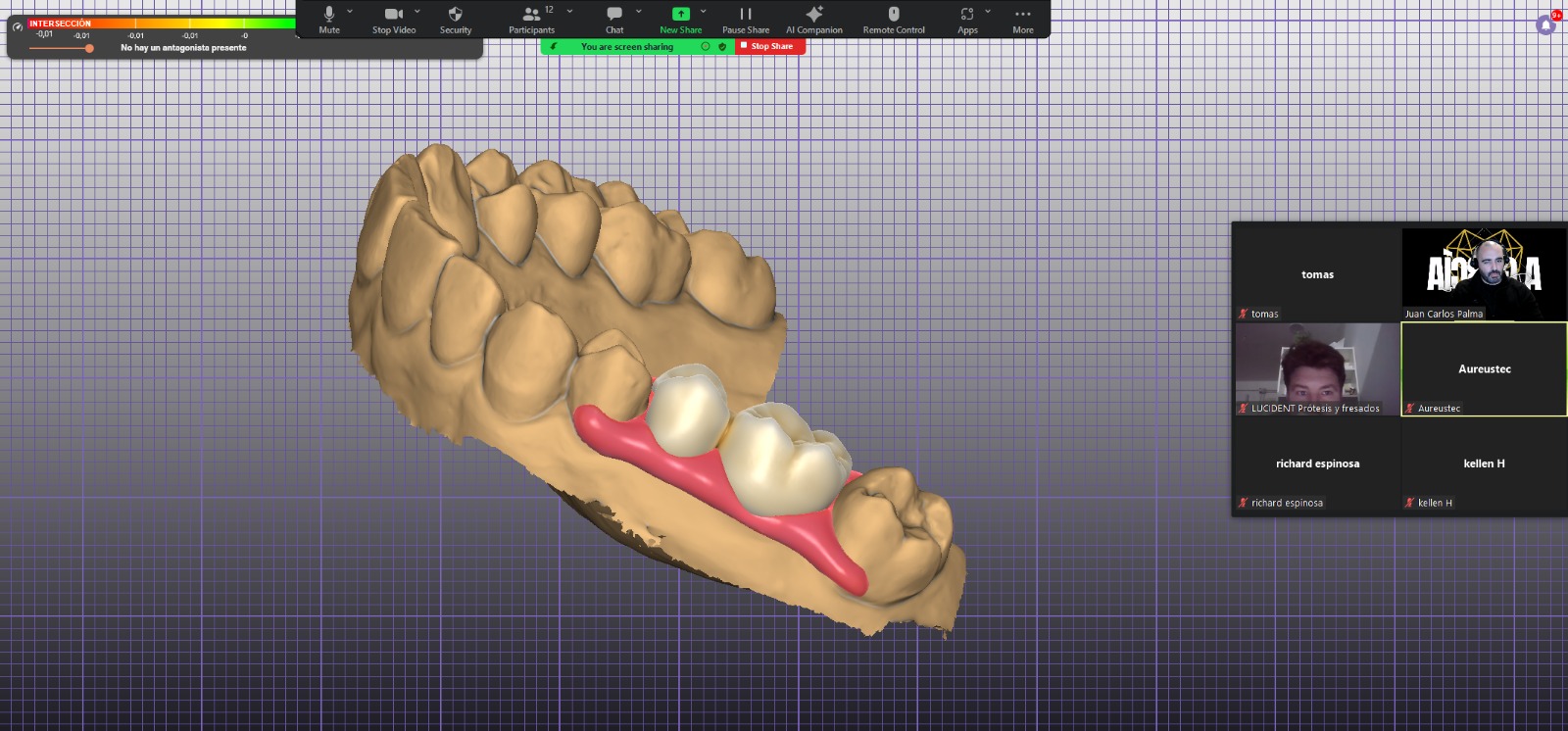The width and height of the screenshot is (1568, 731).
Task: Expand video options arrow next to Stop Video
Action: [417, 12]
